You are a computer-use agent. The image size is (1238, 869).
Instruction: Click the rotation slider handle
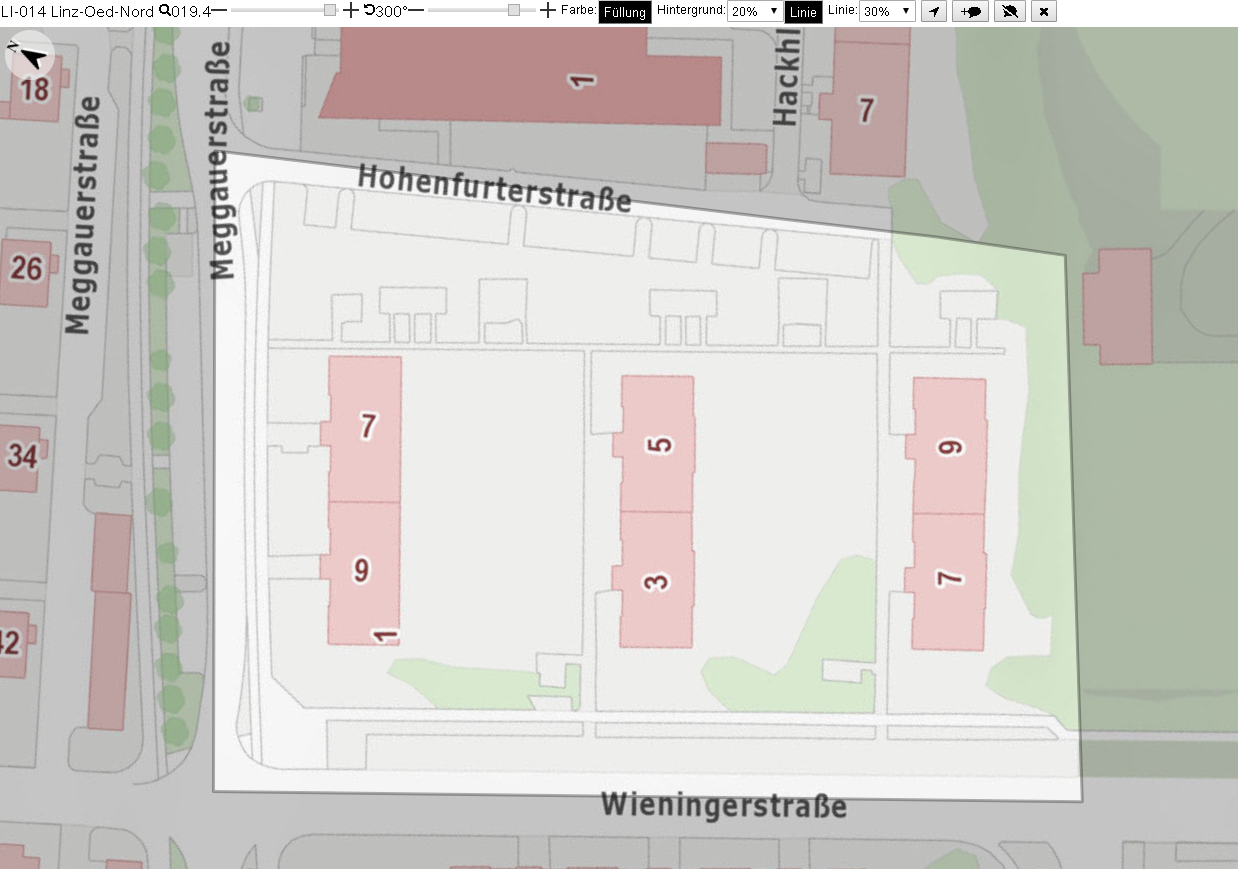point(514,10)
